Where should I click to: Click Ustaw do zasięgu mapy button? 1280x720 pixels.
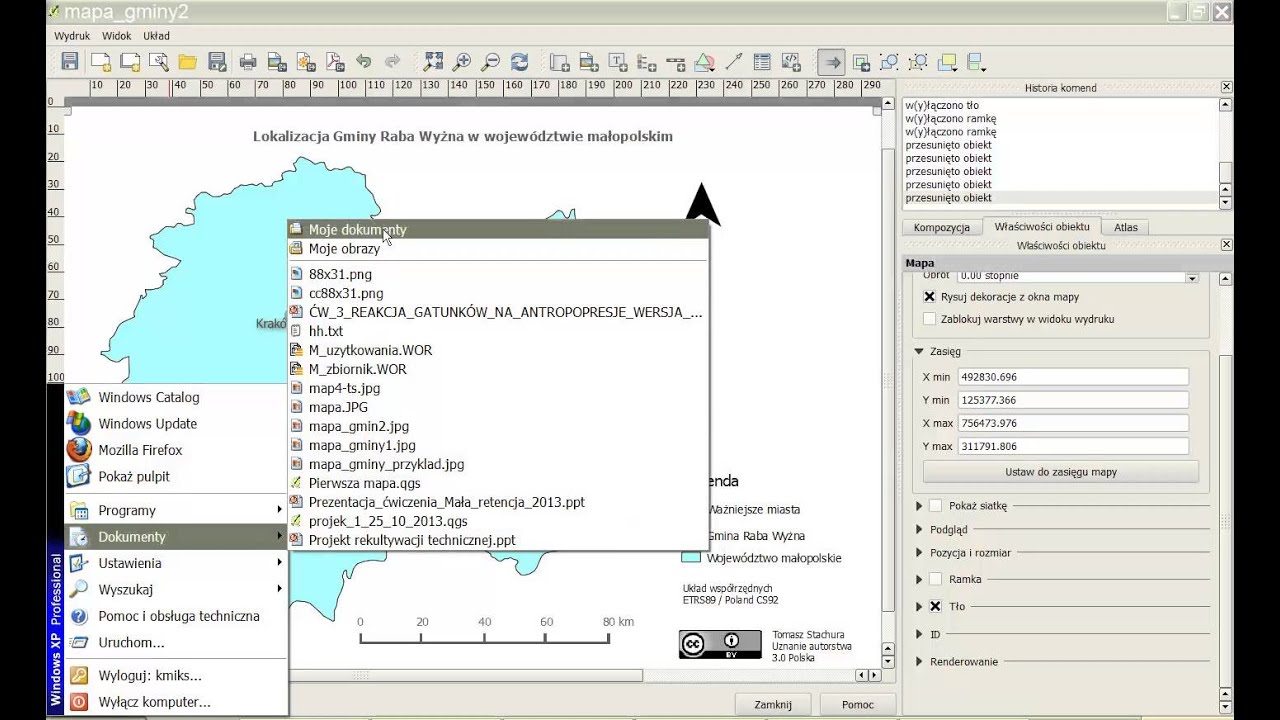[1061, 472]
